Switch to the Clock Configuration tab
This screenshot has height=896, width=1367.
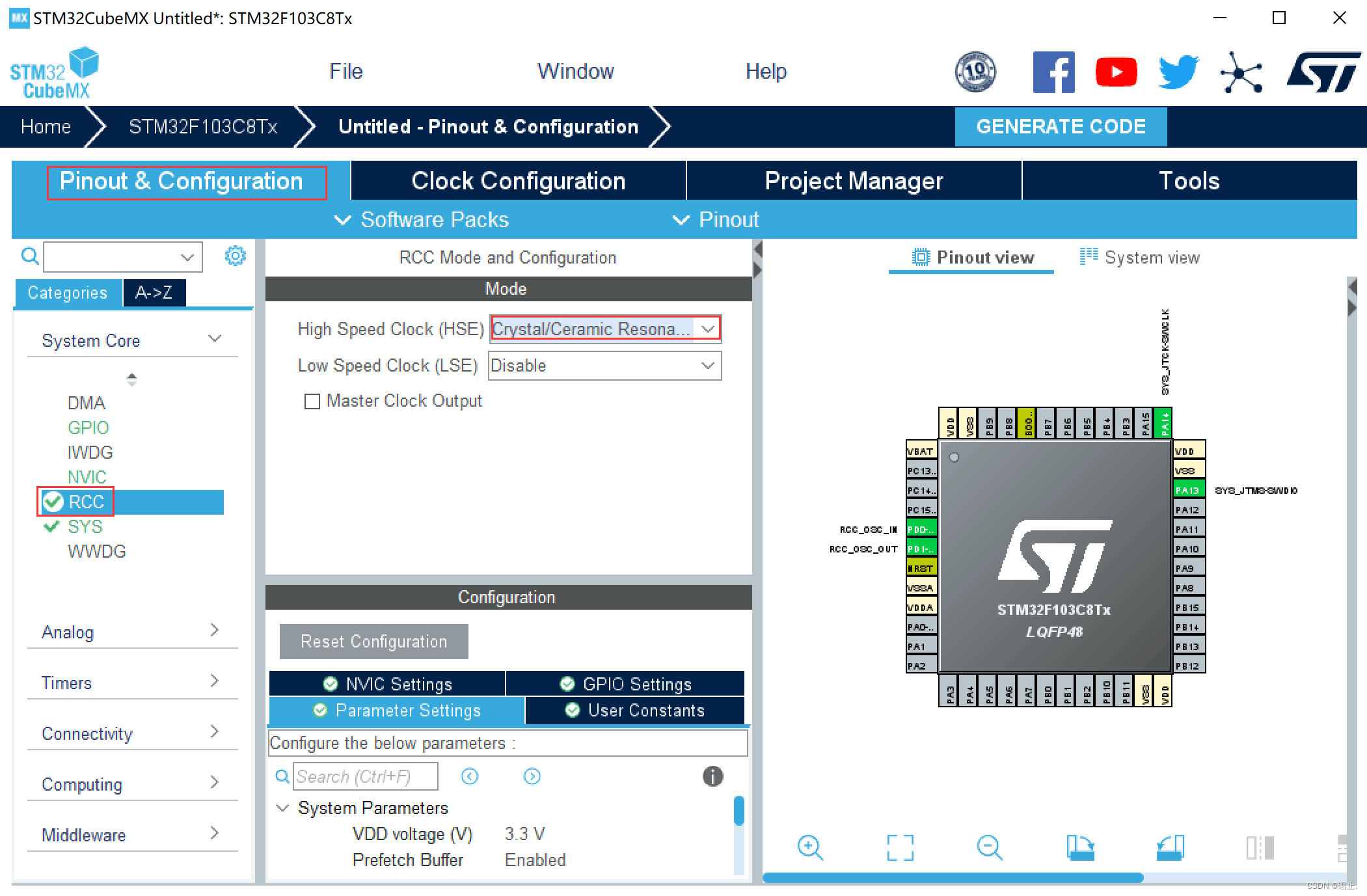(519, 181)
